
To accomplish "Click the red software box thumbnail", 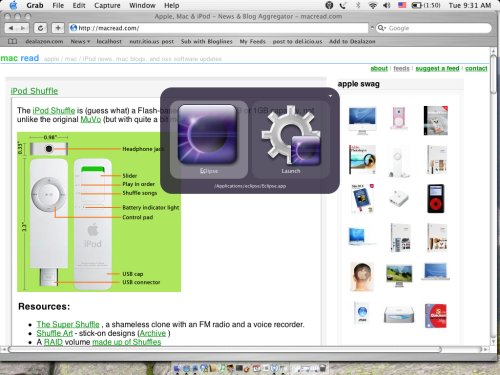I will pyautogui.click(x=436, y=316).
